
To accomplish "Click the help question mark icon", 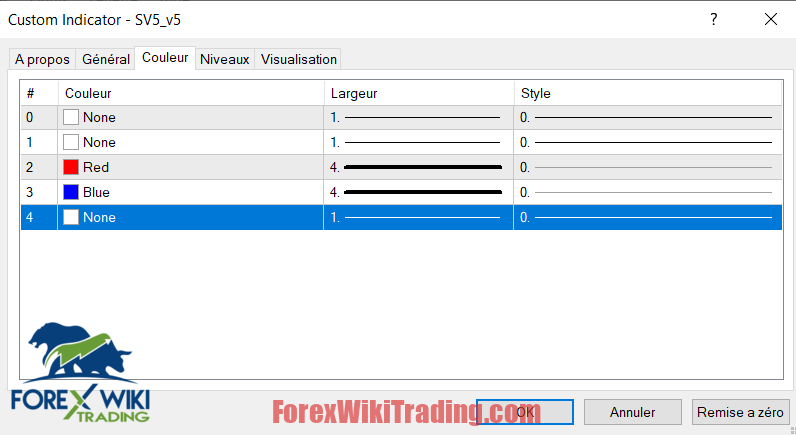I will click(x=714, y=20).
